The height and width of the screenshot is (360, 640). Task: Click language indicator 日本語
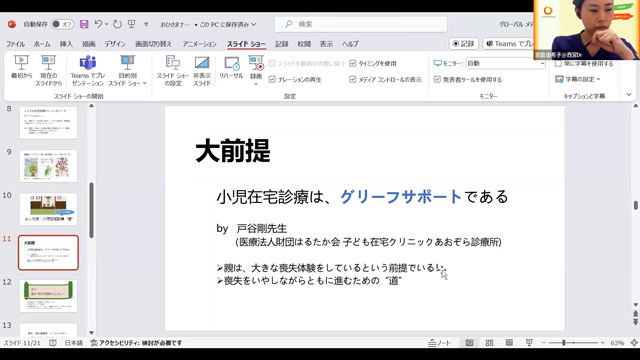pos(73,343)
